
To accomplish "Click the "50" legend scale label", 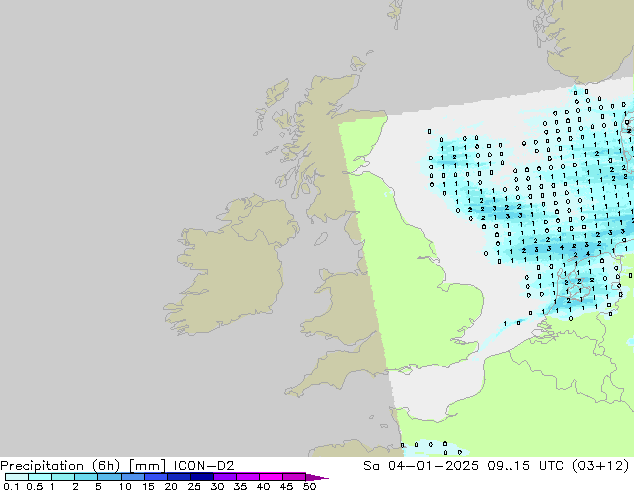I will click(309, 486).
